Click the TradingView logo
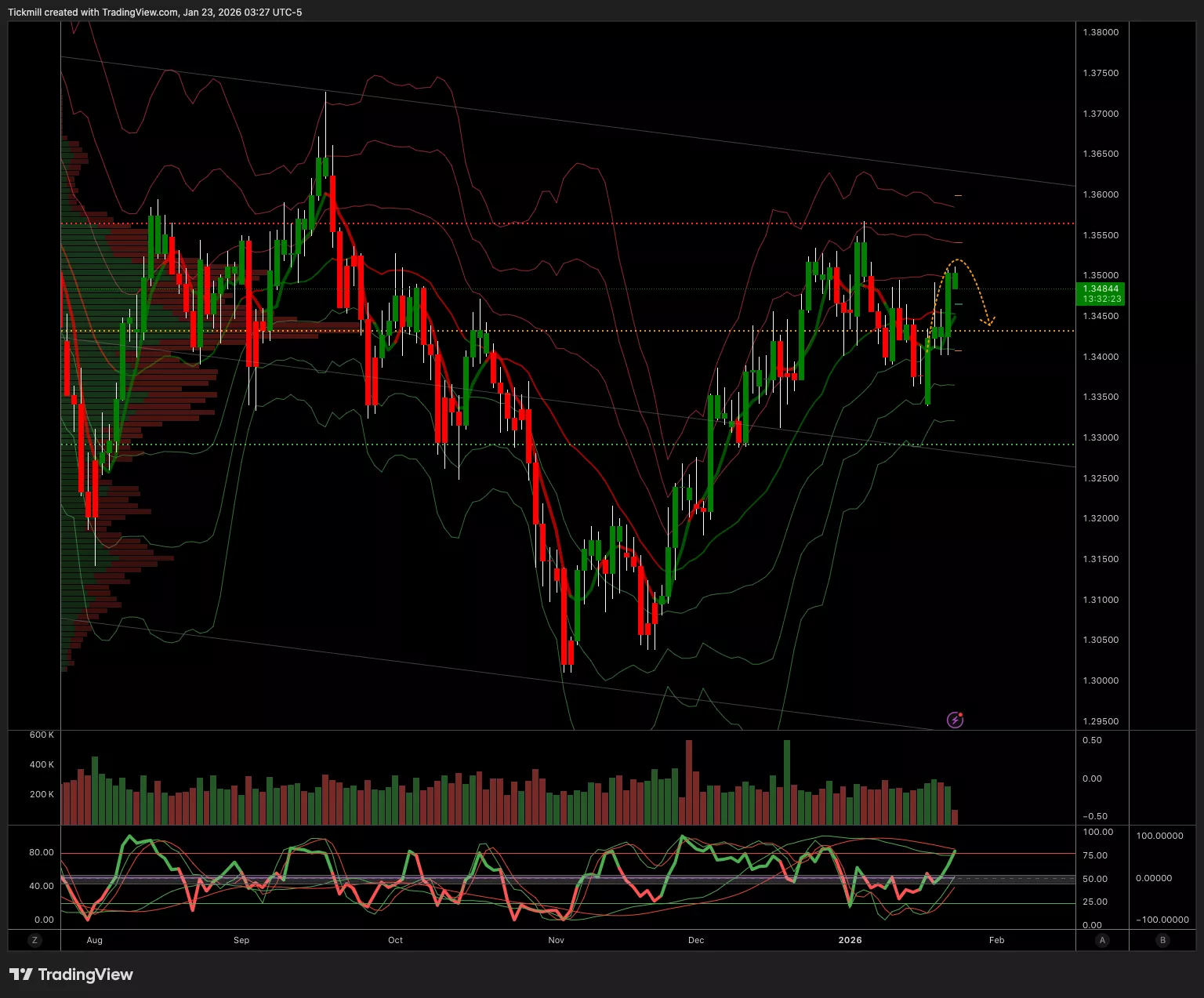 (71, 974)
